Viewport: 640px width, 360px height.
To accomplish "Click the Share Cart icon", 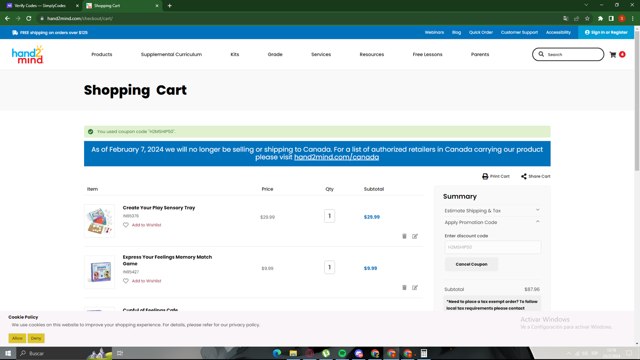I will tap(524, 176).
